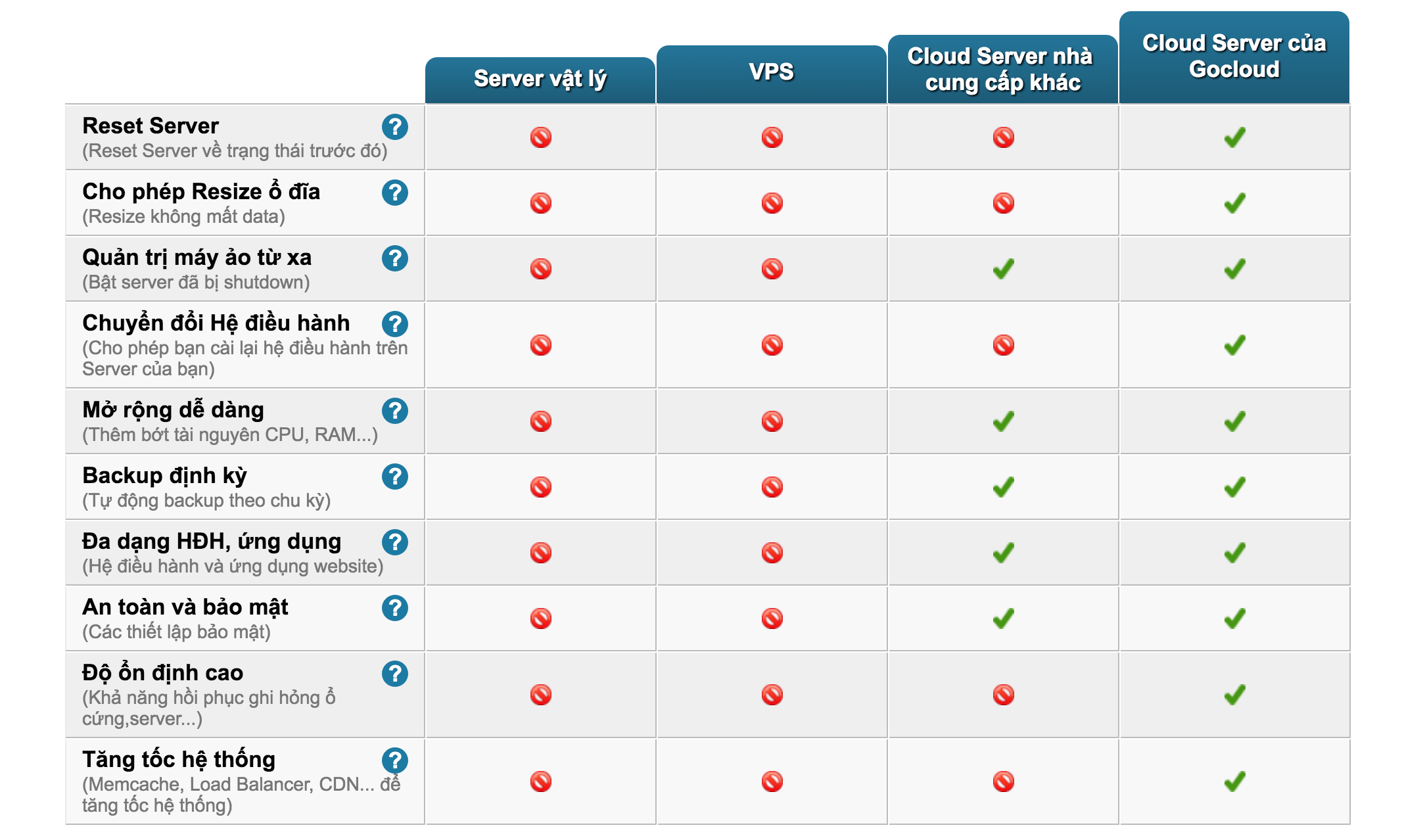Show help for Chuyển đổi Hệ điều hành
Viewport: 1425px width, 840px height.
pos(395,324)
